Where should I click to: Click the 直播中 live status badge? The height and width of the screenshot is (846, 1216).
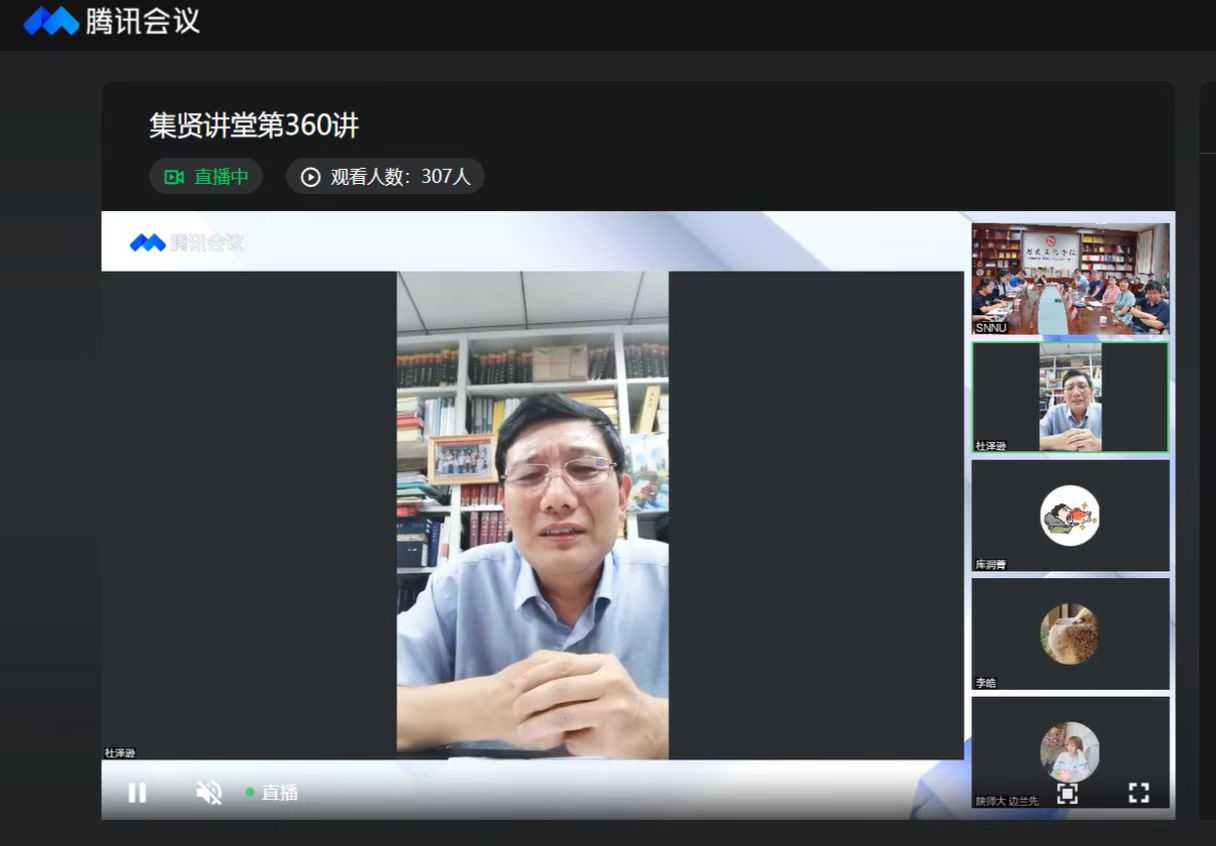pos(206,177)
